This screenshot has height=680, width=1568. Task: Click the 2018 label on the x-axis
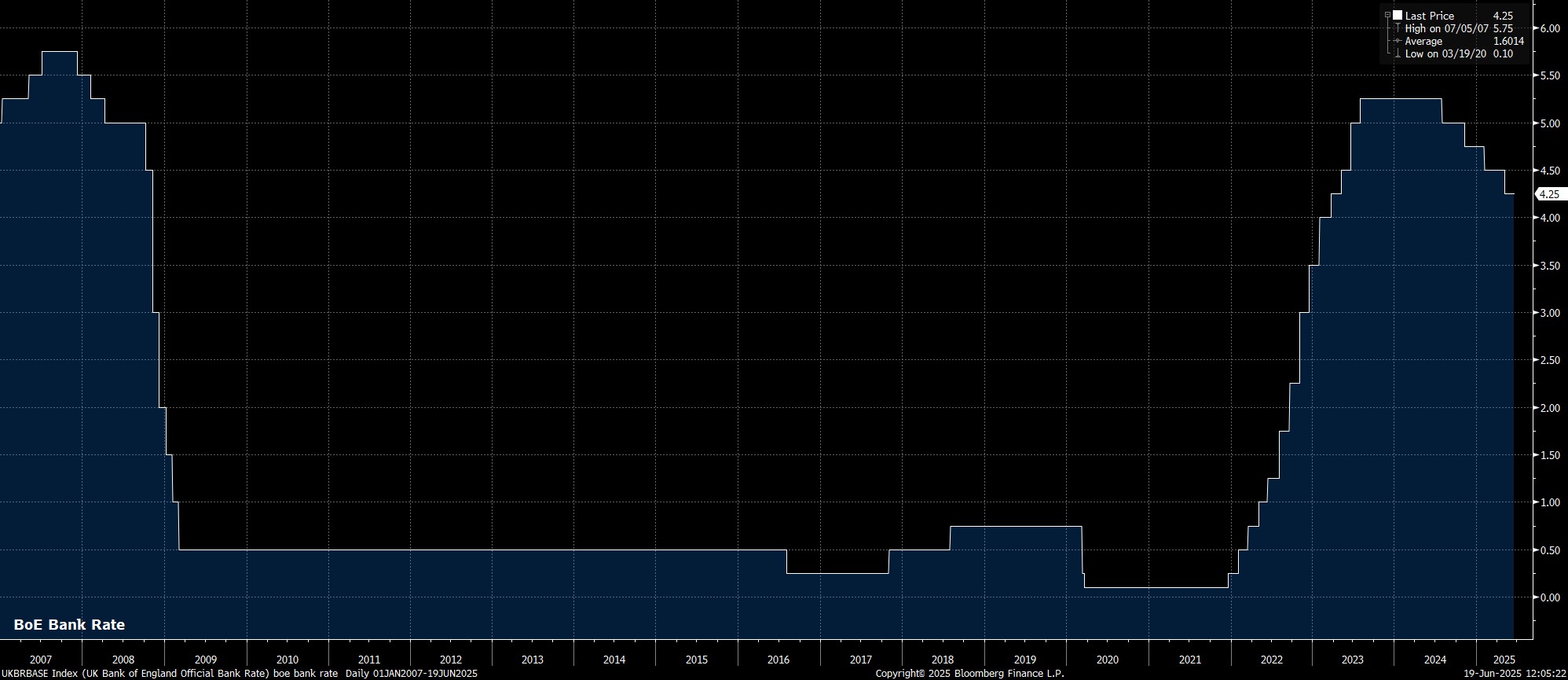(x=943, y=660)
